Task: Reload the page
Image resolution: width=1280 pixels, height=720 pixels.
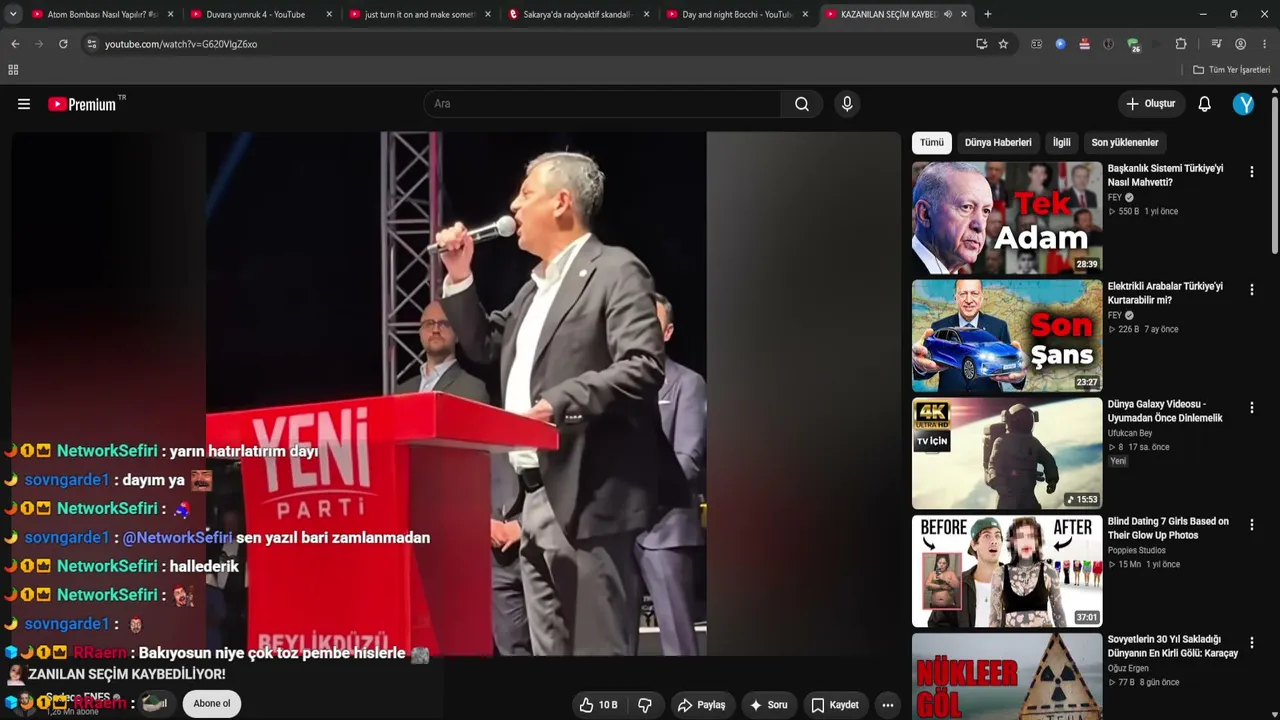Action: tap(63, 44)
